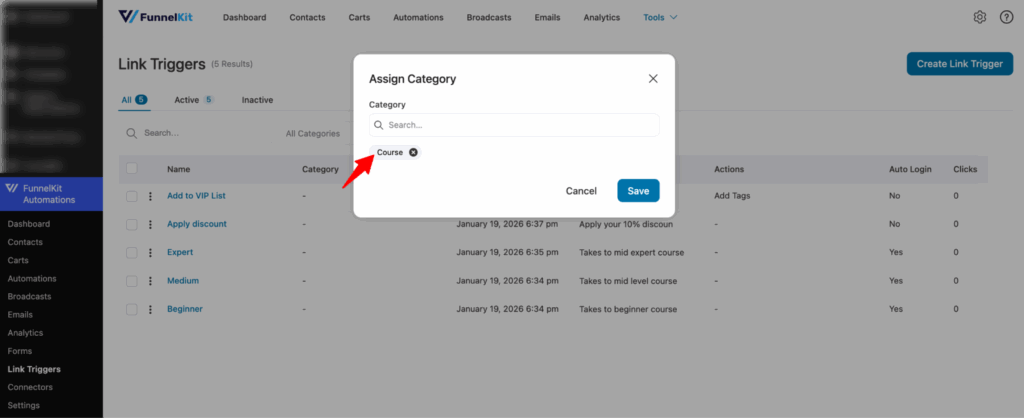
Task: Open Analytics in the WordPress sidebar
Action: pos(25,333)
